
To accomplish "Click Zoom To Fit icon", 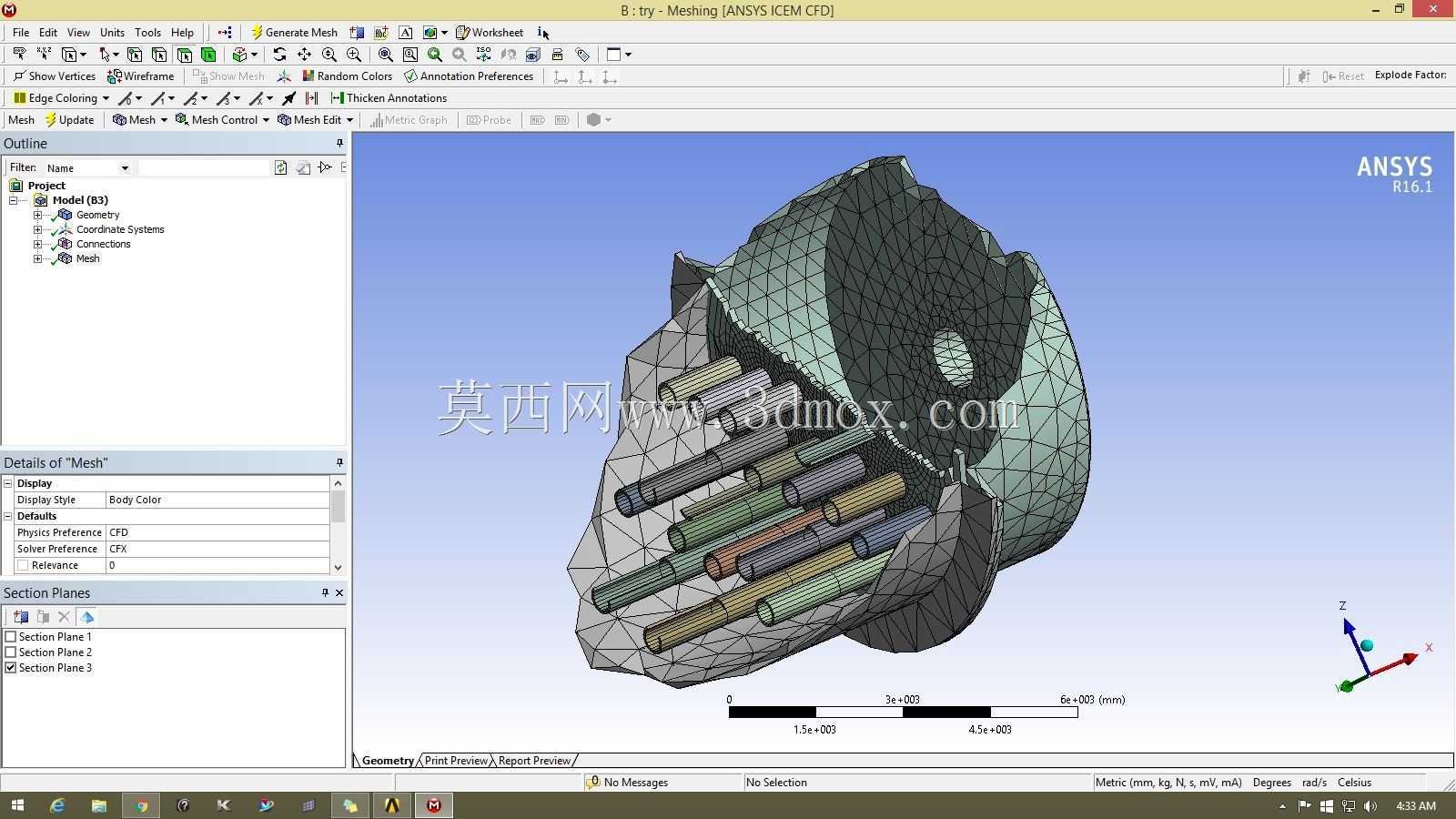I will pos(385,55).
